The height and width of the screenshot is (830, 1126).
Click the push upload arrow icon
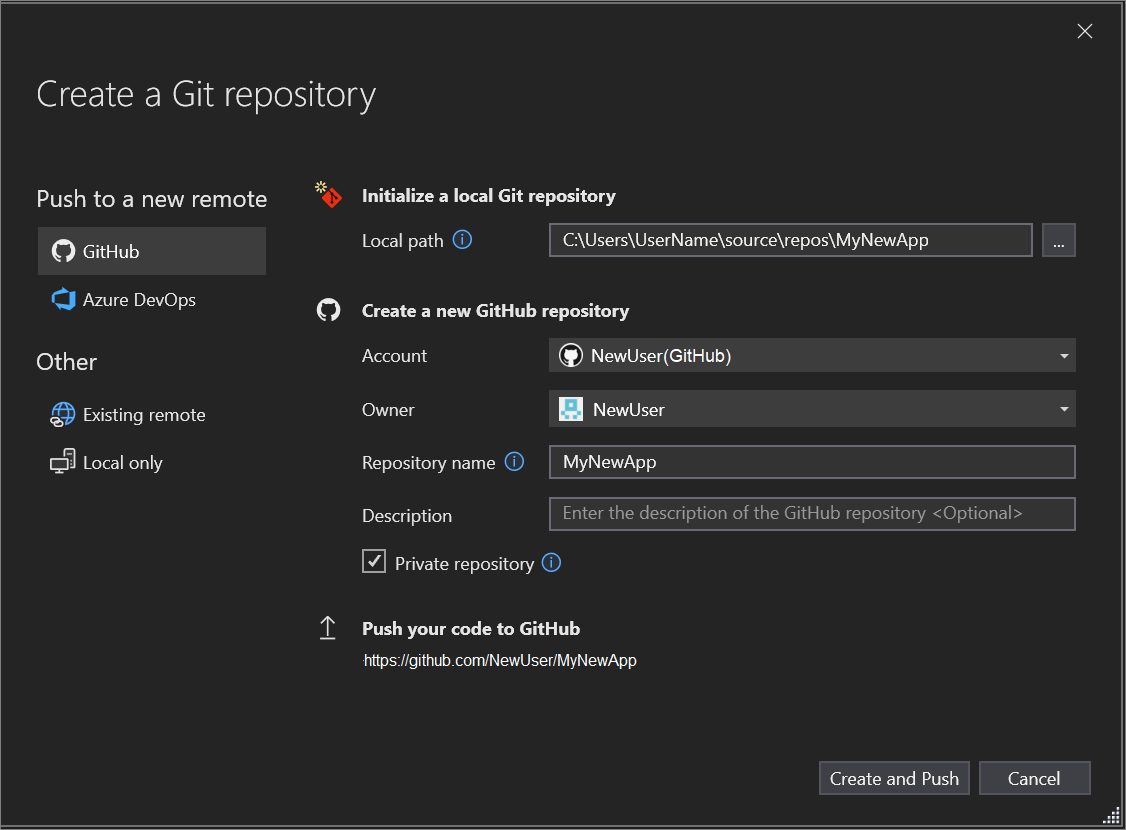point(328,628)
